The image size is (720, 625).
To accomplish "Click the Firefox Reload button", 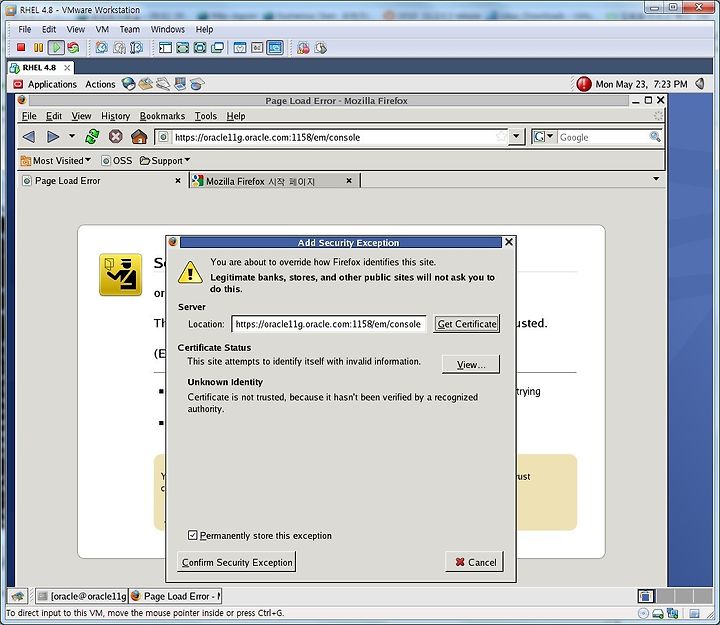I will tap(92, 136).
